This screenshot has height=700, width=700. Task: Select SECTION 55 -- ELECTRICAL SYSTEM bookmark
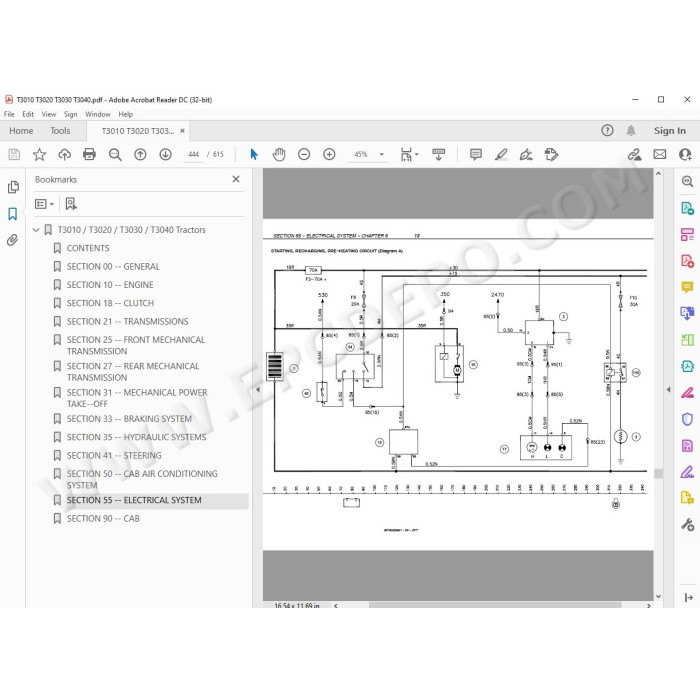point(134,500)
